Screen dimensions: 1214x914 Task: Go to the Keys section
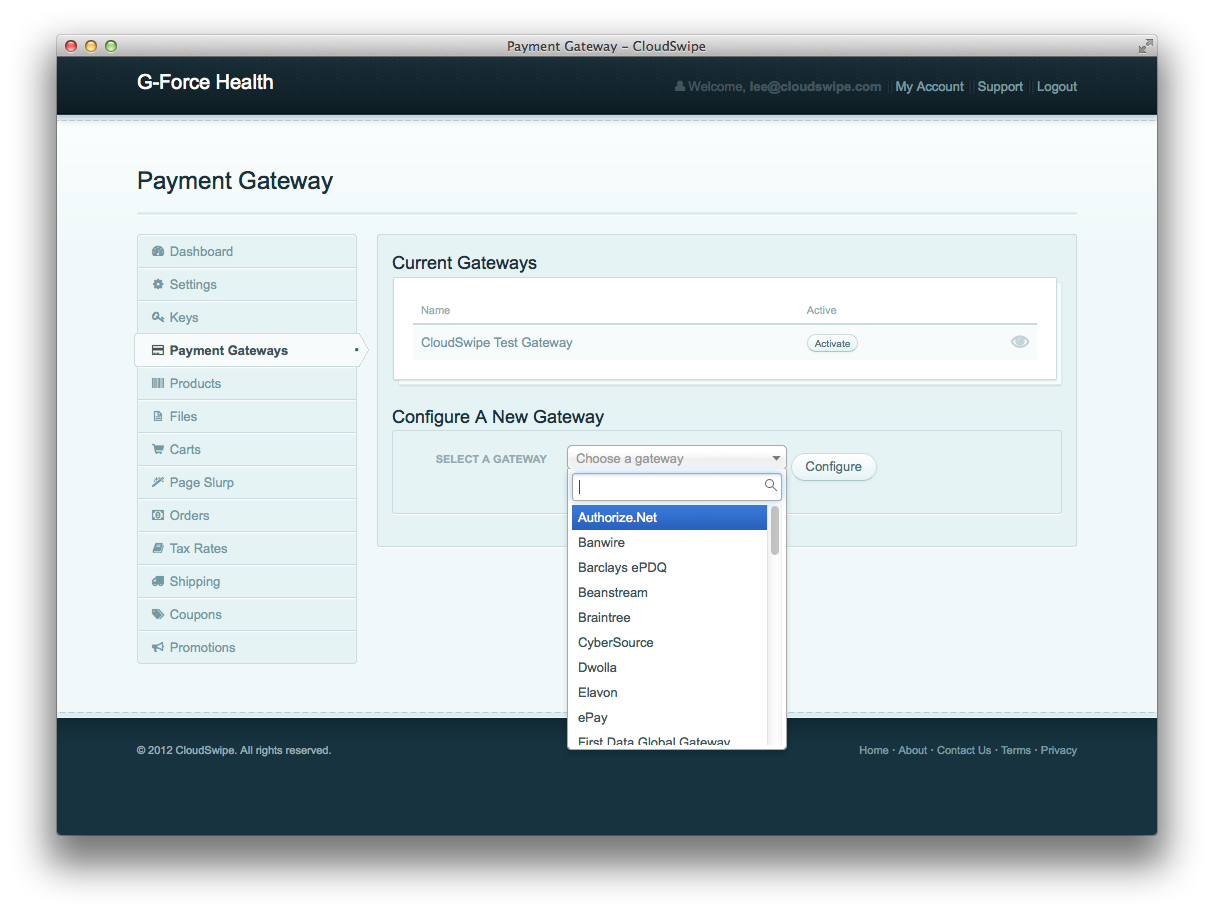pos(247,317)
